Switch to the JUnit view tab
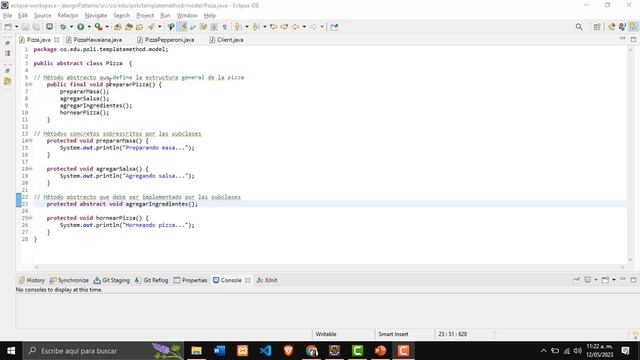The image size is (640, 360). (267, 280)
